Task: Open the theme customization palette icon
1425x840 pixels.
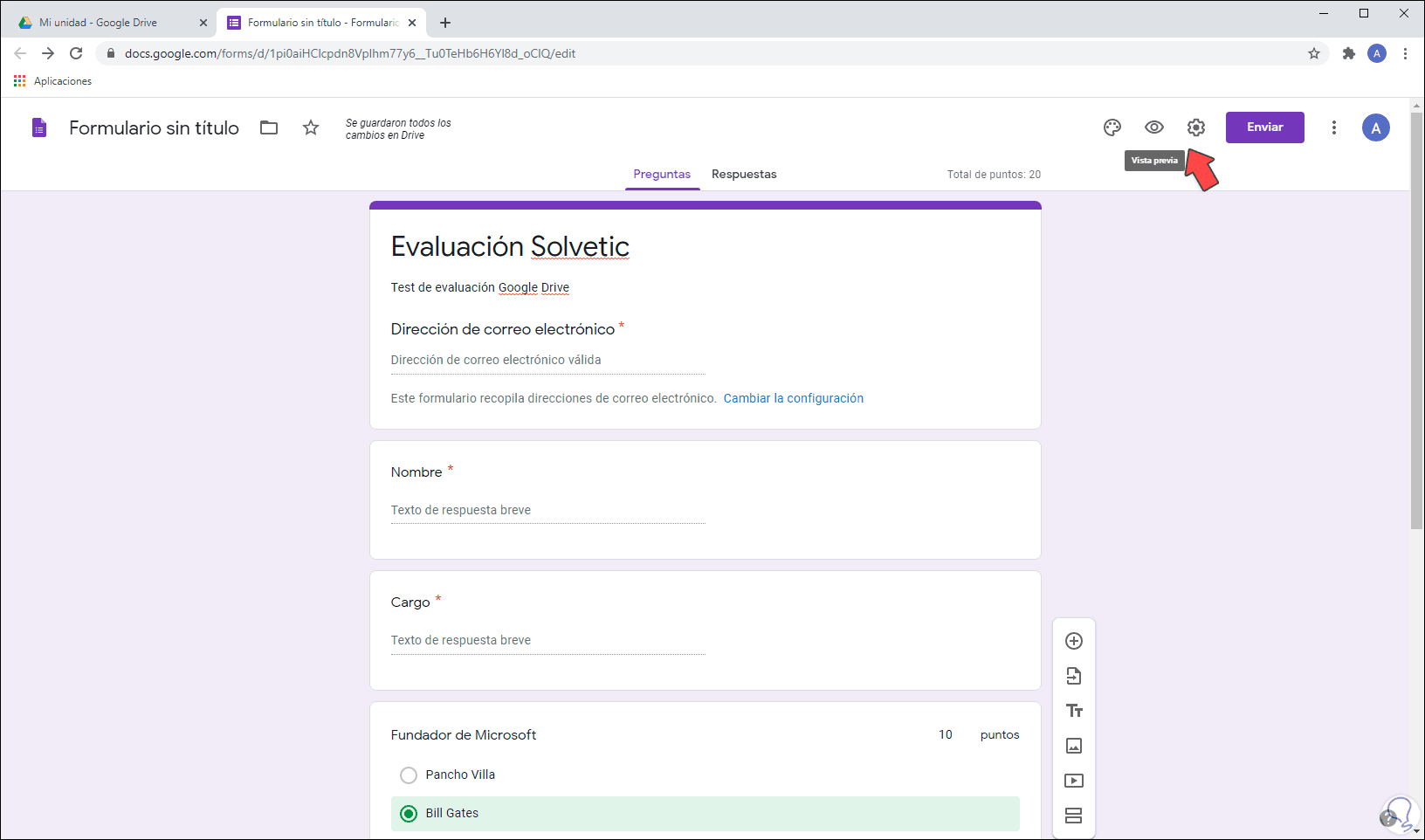Action: coord(1112,127)
